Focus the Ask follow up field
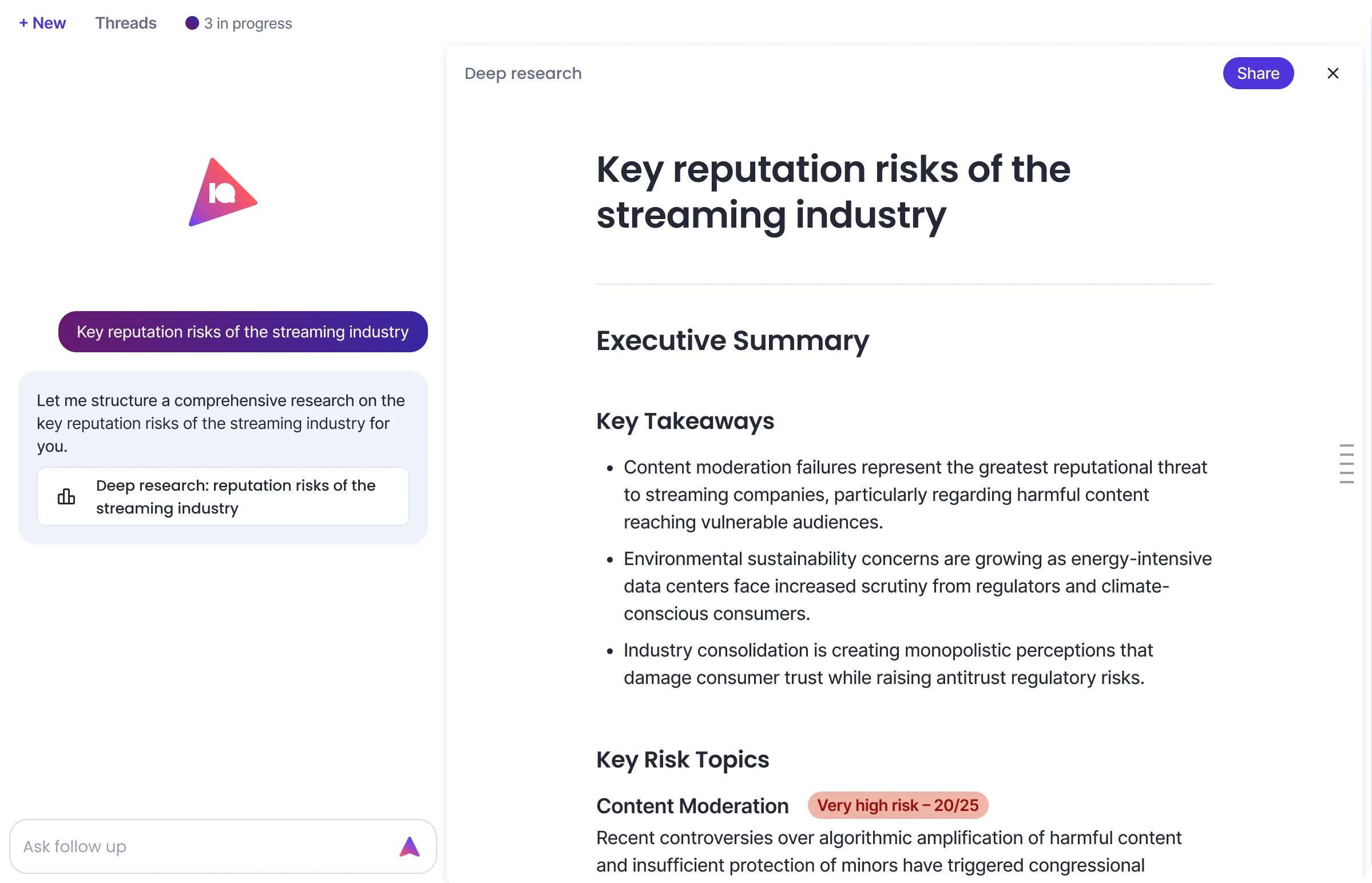1372x883 pixels. click(x=201, y=846)
